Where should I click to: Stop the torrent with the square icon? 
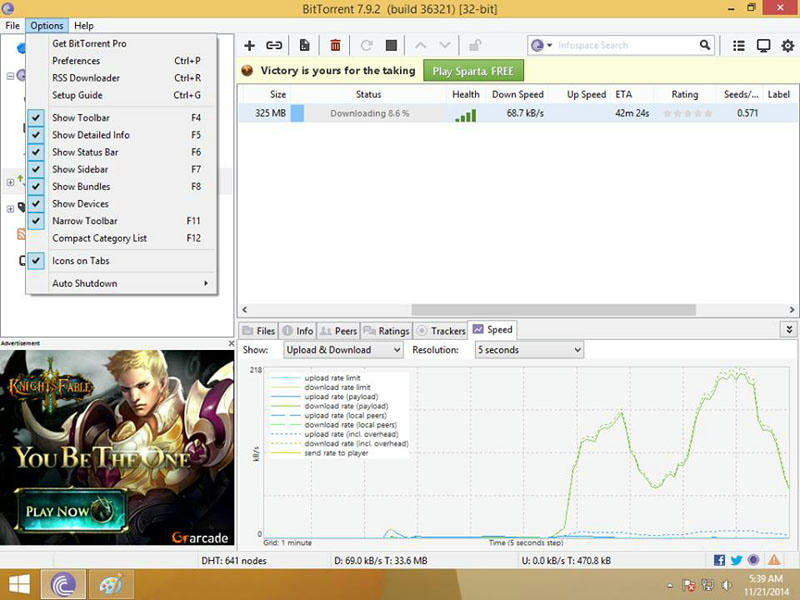[x=391, y=45]
